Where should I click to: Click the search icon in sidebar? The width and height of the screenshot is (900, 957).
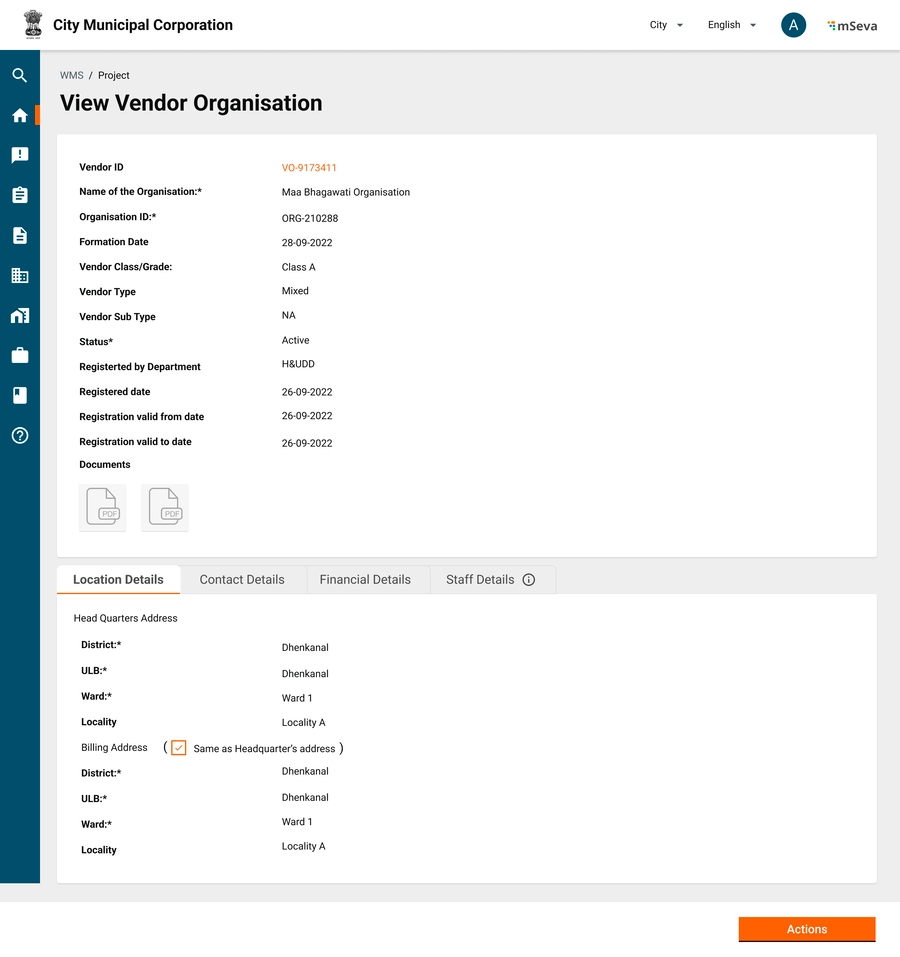(19, 75)
